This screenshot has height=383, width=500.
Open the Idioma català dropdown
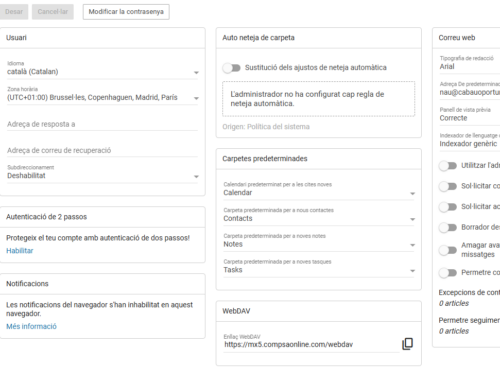tap(103, 69)
